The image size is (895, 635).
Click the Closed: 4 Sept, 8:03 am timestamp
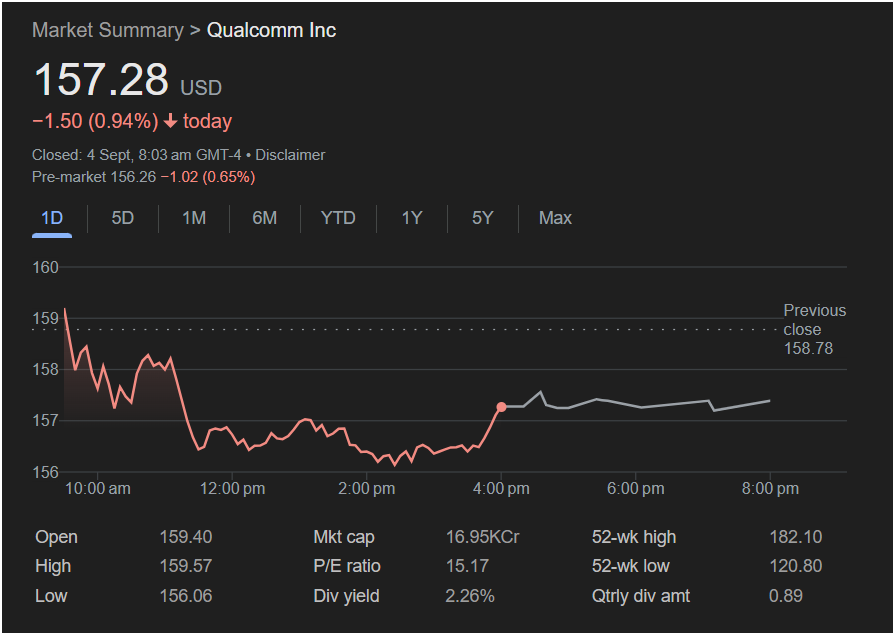coord(136,155)
